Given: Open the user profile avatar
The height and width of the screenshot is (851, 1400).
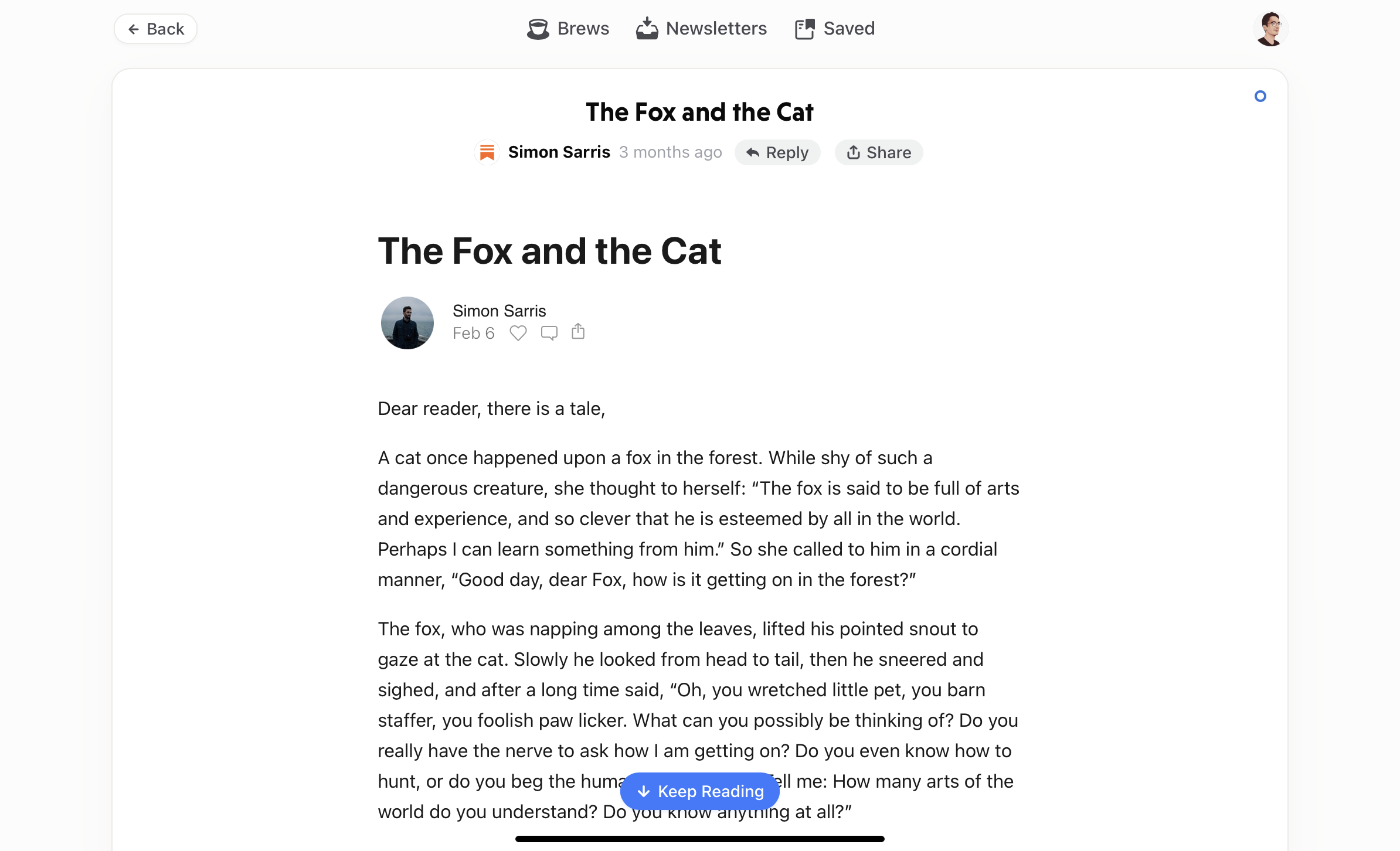Looking at the screenshot, I should pyautogui.click(x=1270, y=29).
